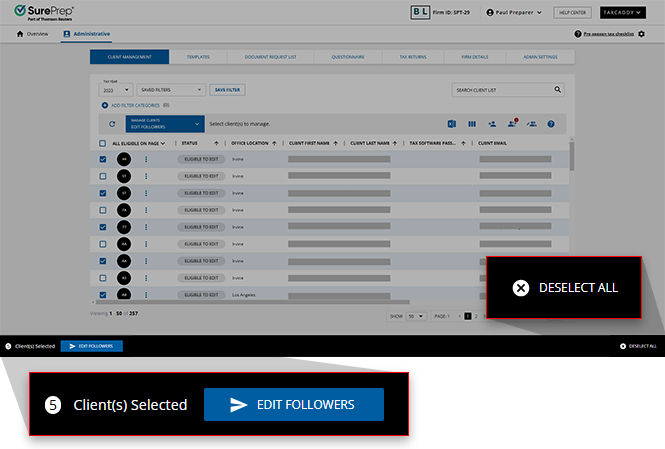This screenshot has width=665, height=449.
Task: Click the horizontal scrollbar under the table
Action: click(x=253, y=302)
